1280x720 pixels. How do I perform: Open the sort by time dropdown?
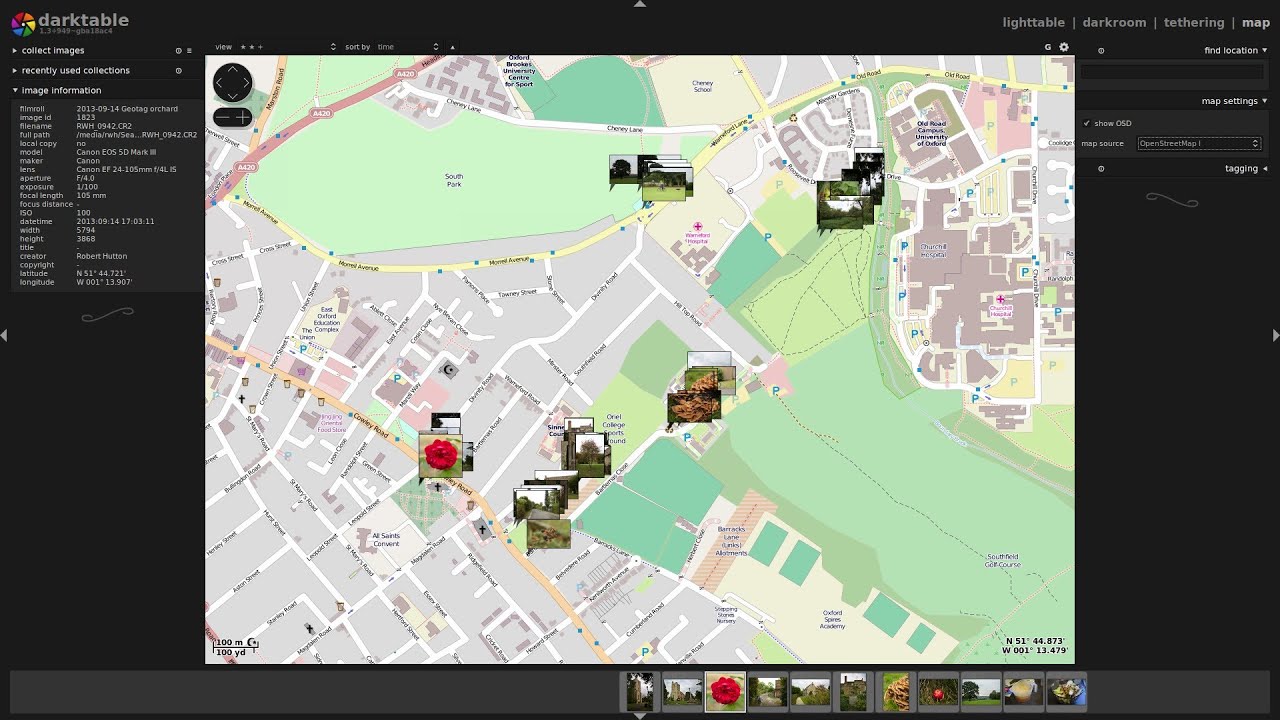click(x=407, y=47)
